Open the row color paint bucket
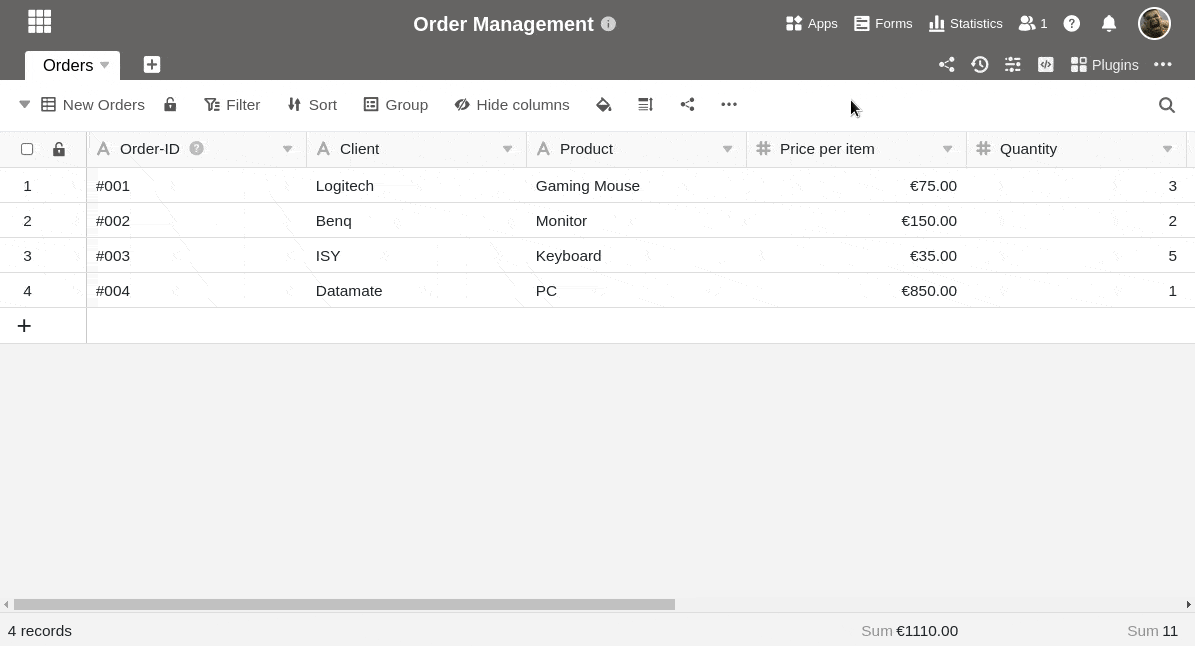Viewport: 1195px width, 646px height. click(603, 105)
